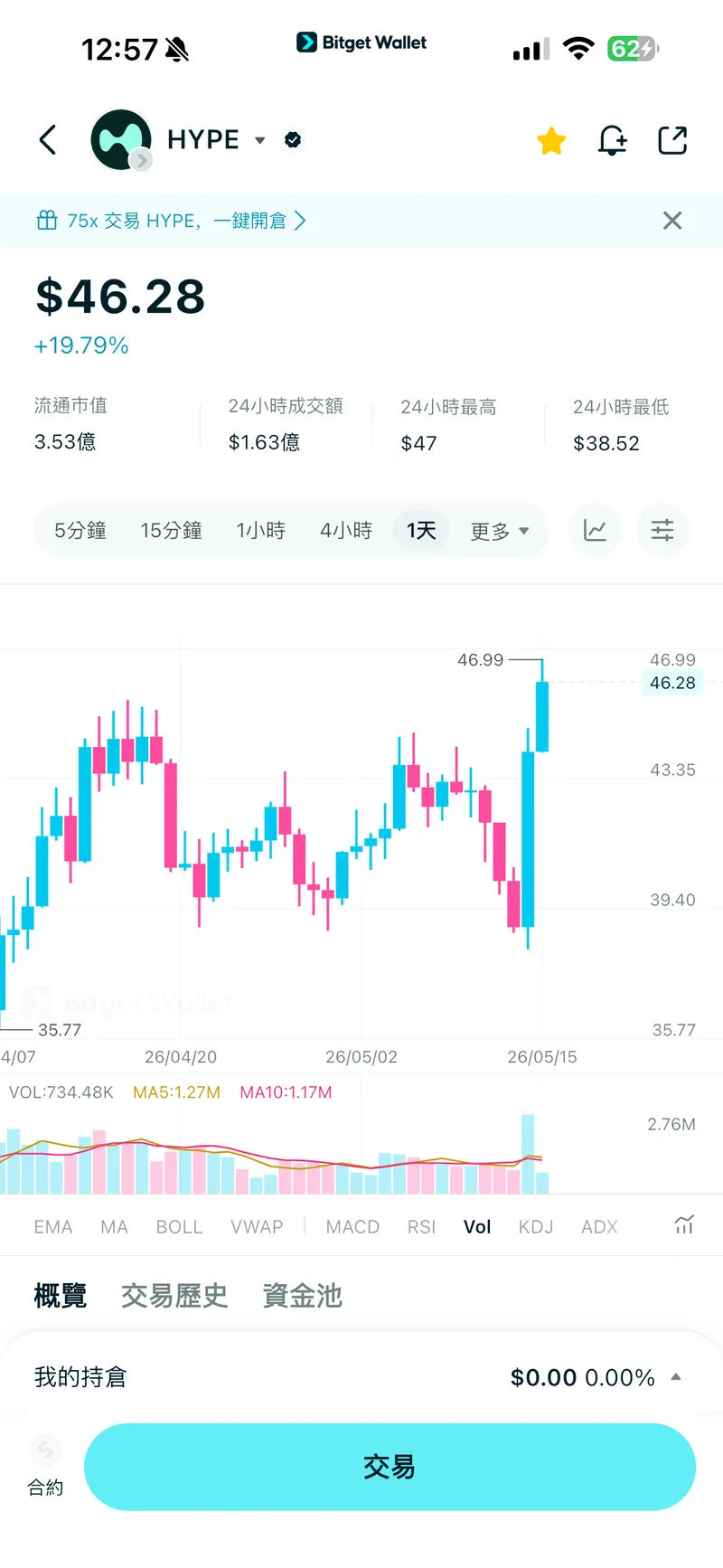Tap the indicator chart icon beside ADX
Screen dimensions: 723x1568
pos(684,1225)
